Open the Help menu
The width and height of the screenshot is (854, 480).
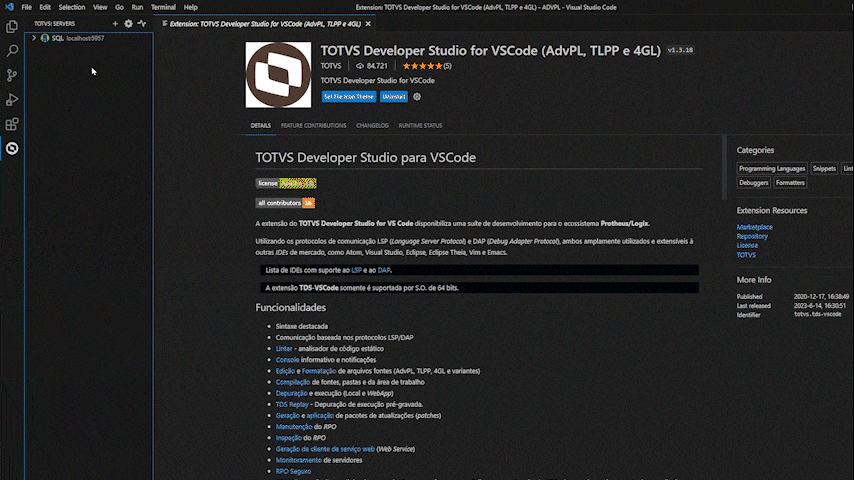pyautogui.click(x=190, y=7)
